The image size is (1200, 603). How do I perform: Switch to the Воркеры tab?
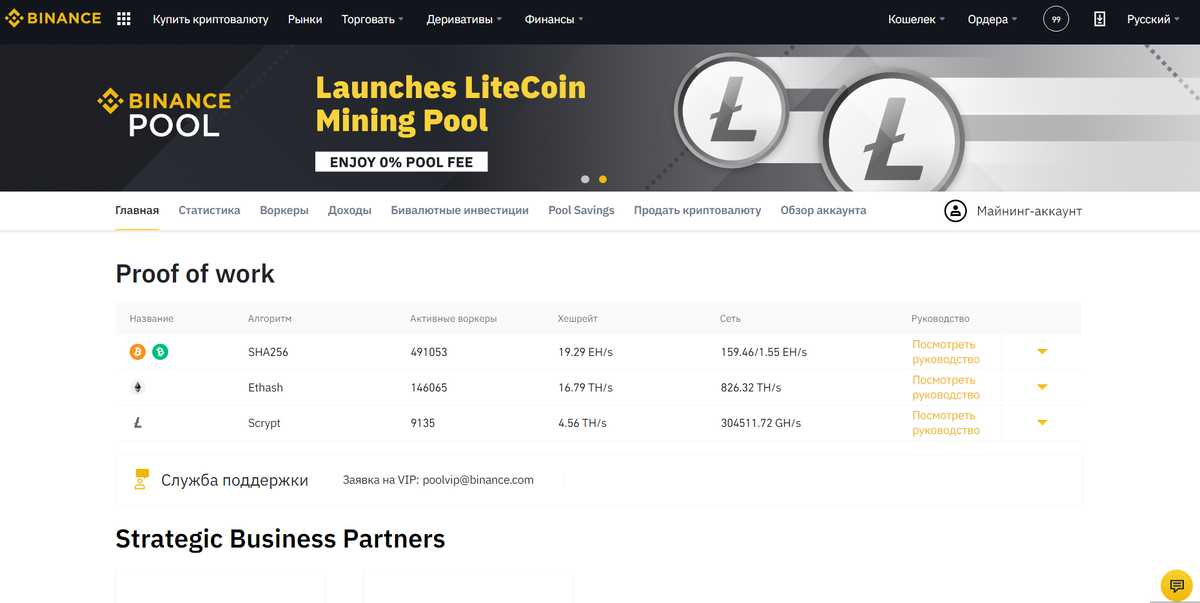(284, 210)
